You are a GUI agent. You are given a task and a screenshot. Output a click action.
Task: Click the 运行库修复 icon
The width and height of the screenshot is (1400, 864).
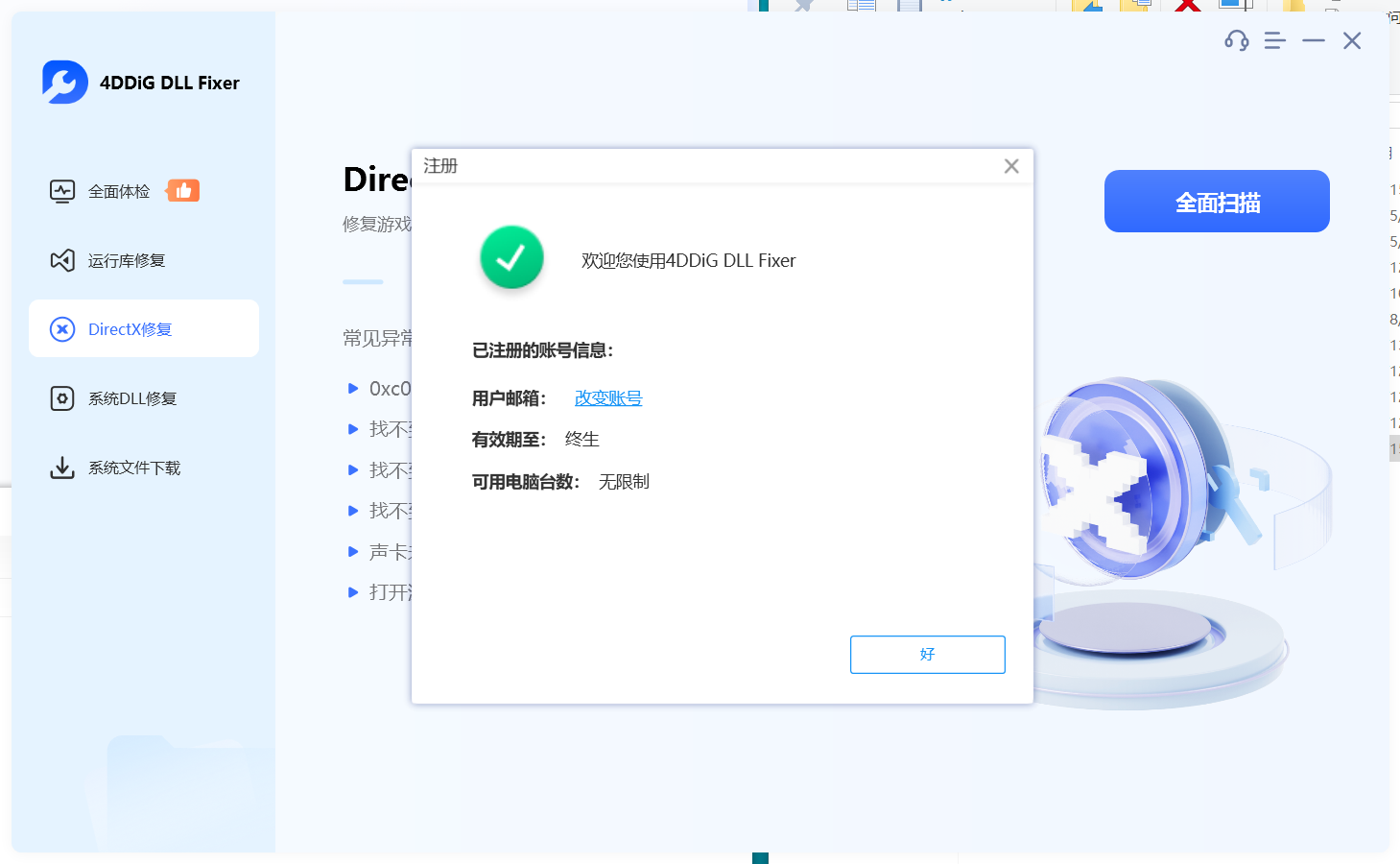[x=62, y=260]
